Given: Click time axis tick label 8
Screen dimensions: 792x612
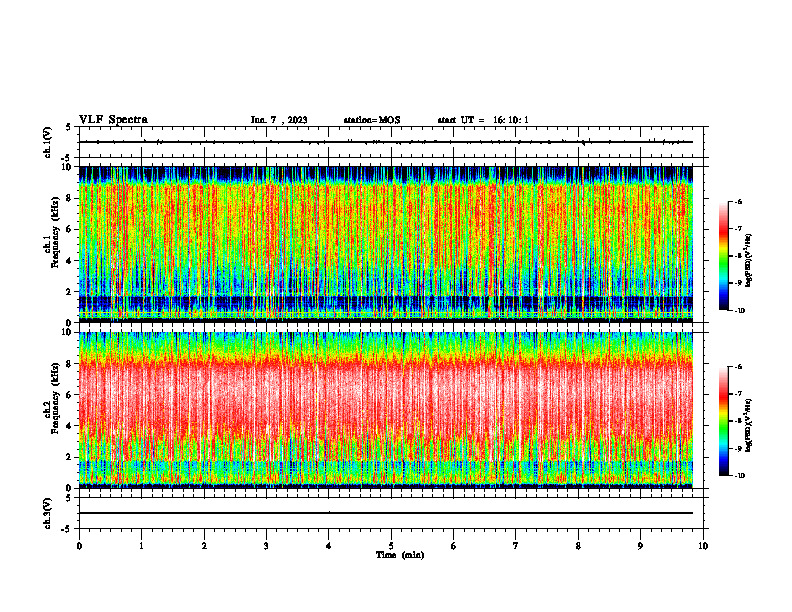Looking at the screenshot, I should pyautogui.click(x=578, y=546).
